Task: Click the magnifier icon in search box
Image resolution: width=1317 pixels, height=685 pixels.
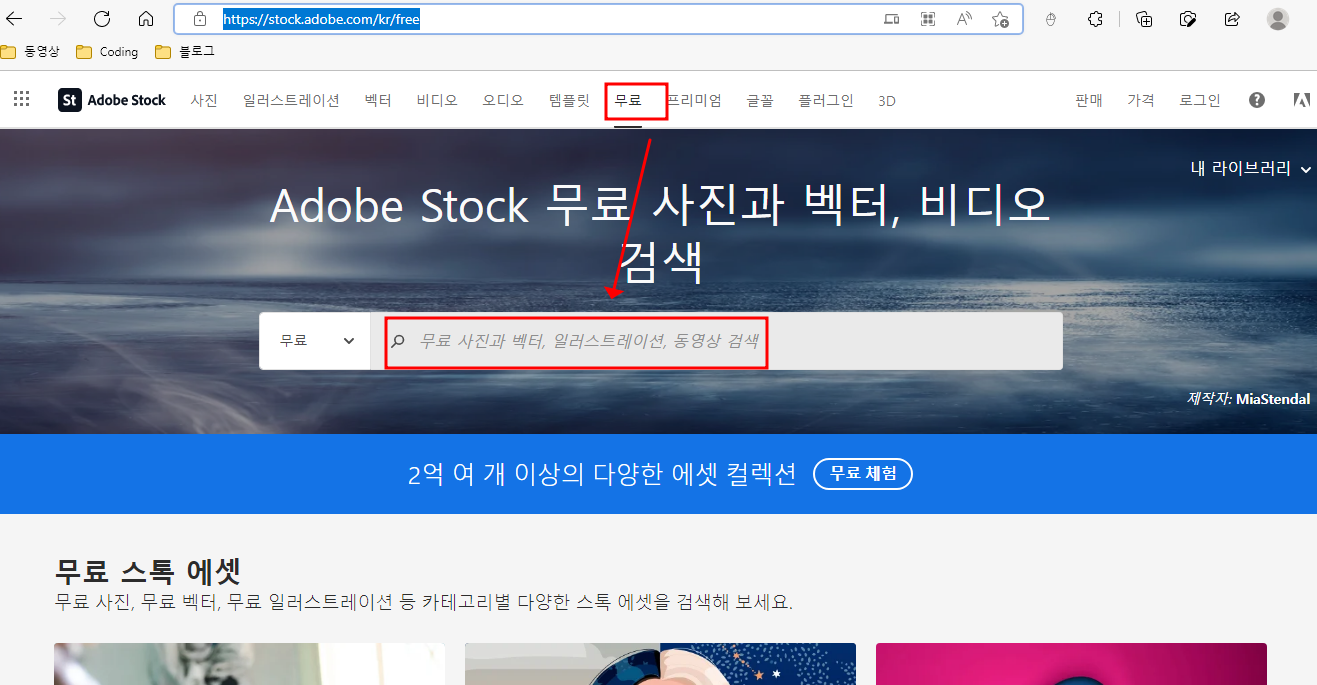Action: pyautogui.click(x=398, y=341)
